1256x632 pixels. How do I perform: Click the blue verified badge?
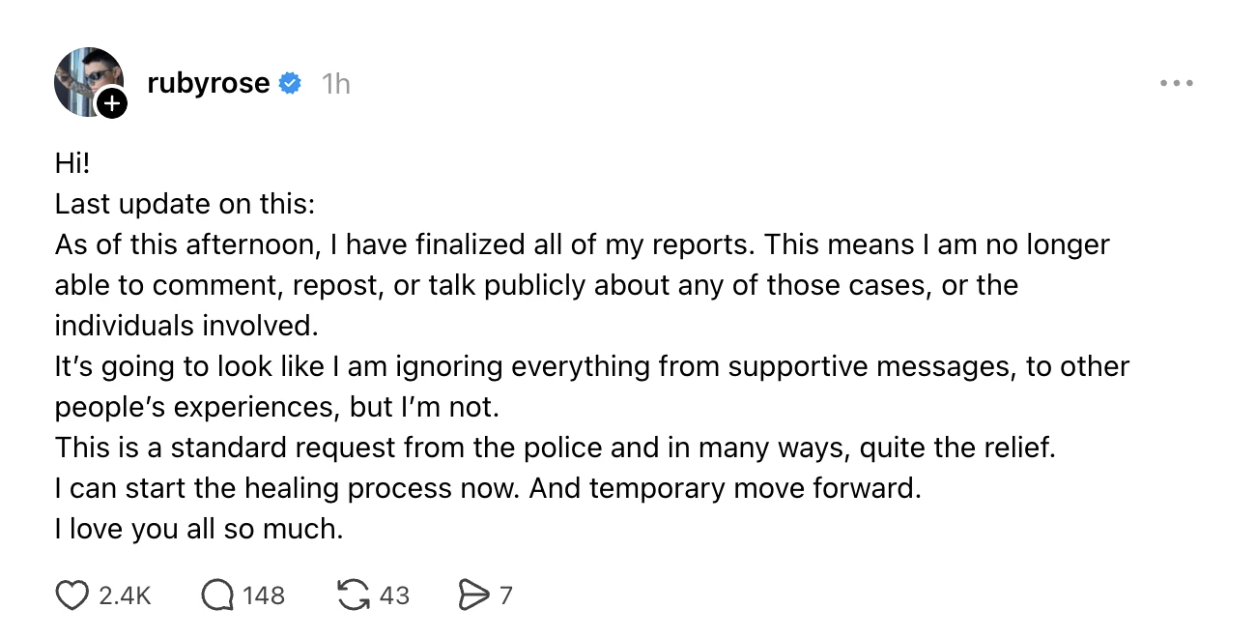click(x=290, y=84)
